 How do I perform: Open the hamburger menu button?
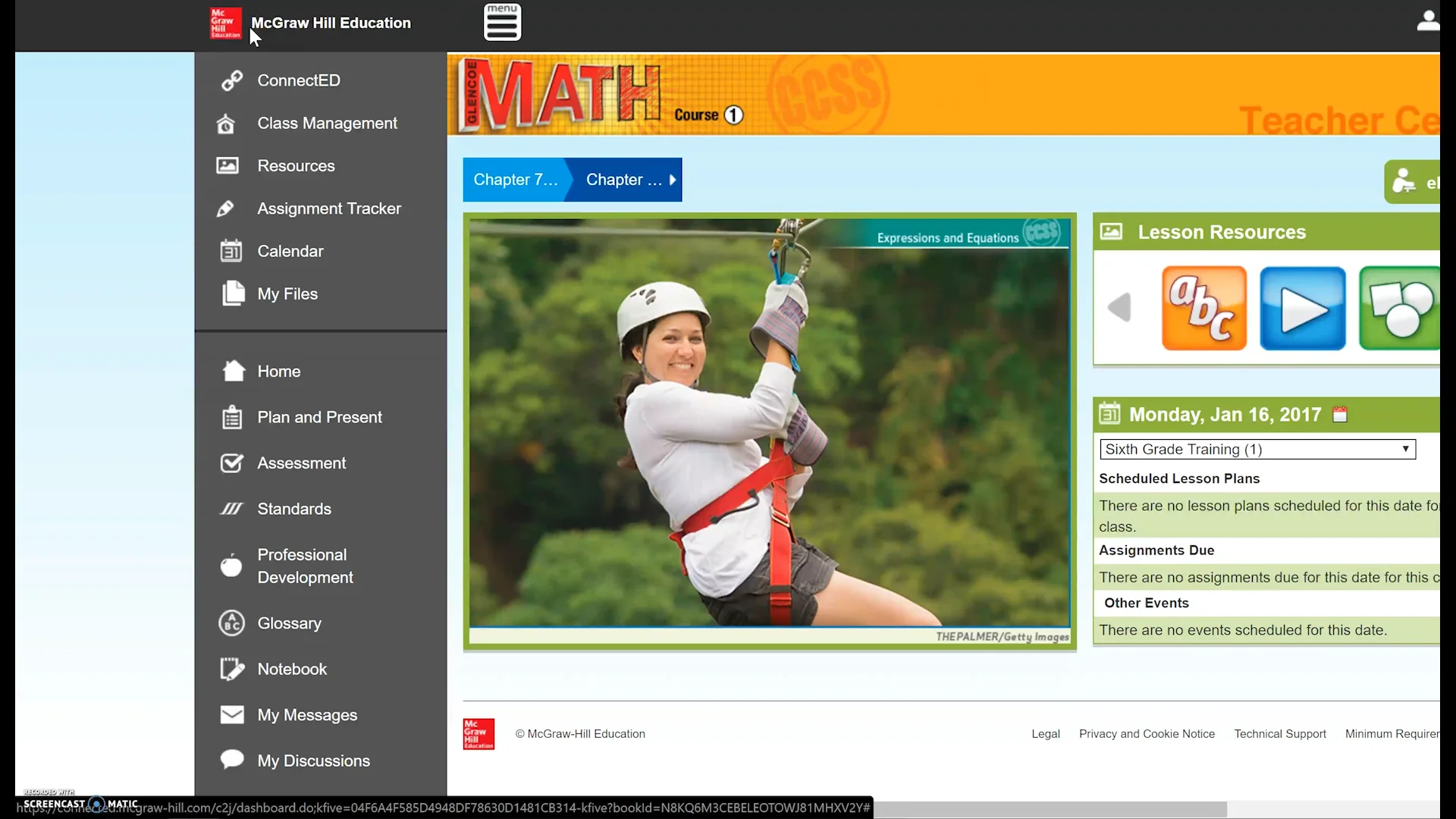(x=502, y=22)
